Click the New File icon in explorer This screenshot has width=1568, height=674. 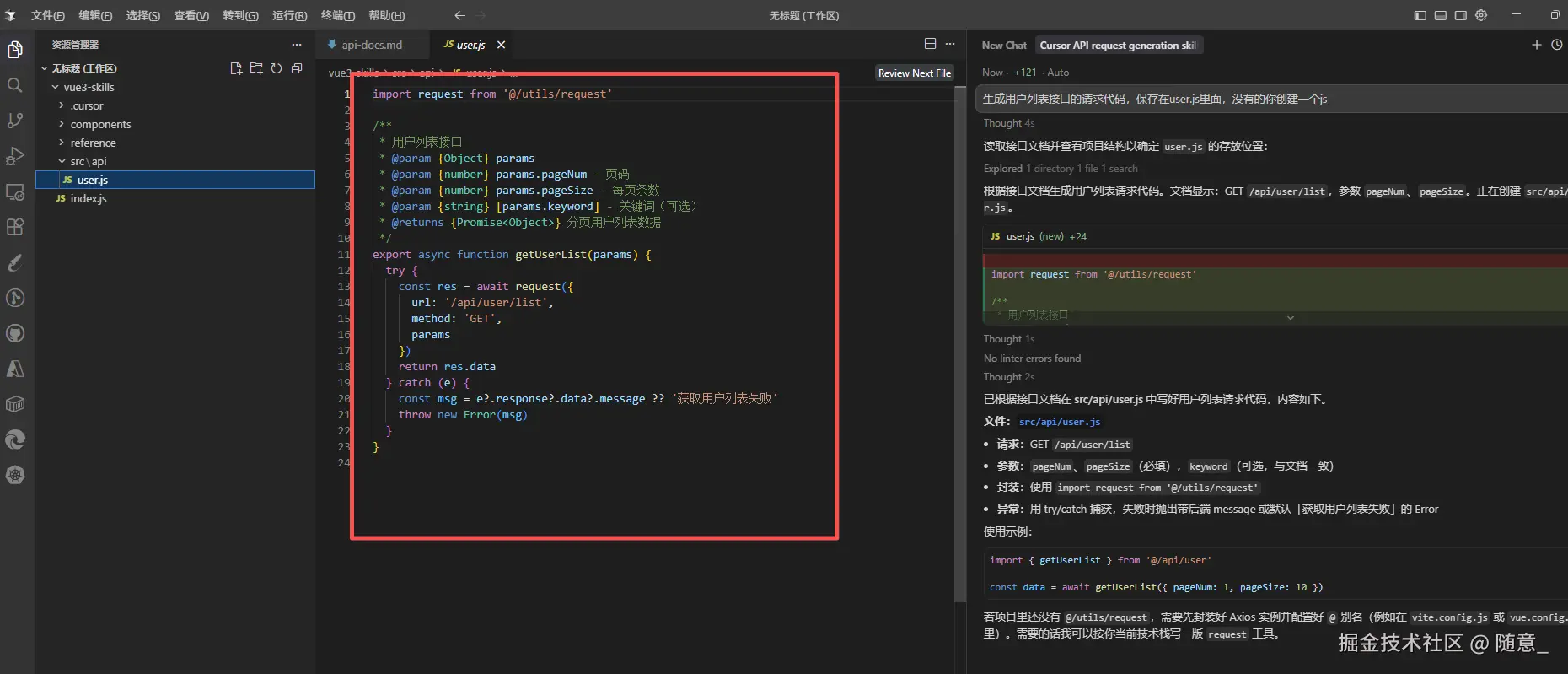pos(236,68)
